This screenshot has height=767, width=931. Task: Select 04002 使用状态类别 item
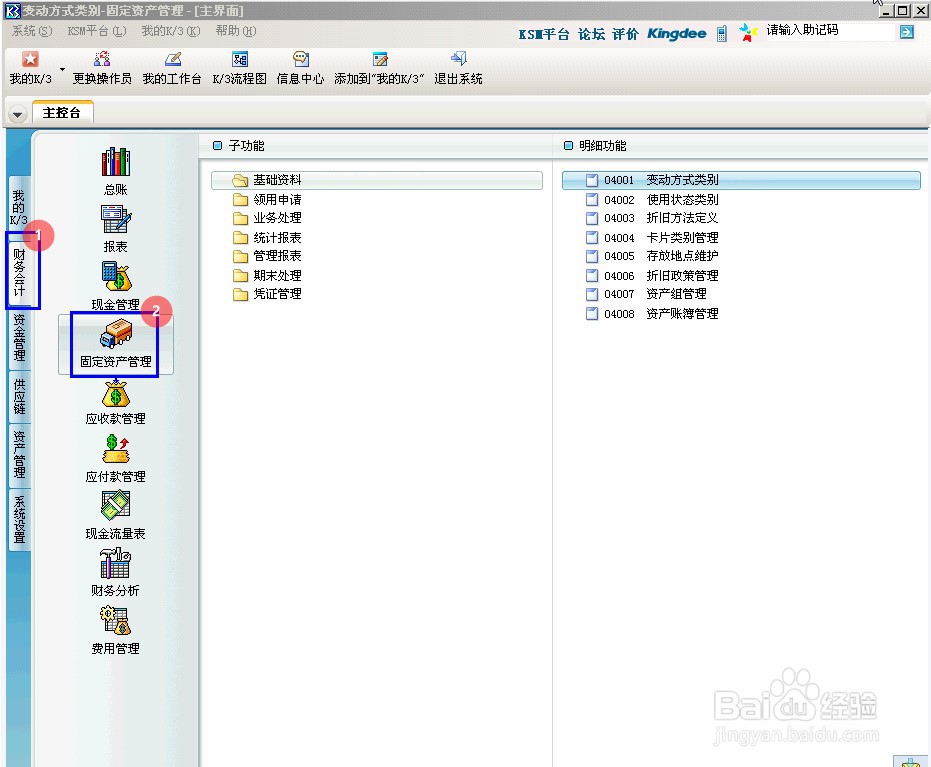pyautogui.click(x=652, y=199)
